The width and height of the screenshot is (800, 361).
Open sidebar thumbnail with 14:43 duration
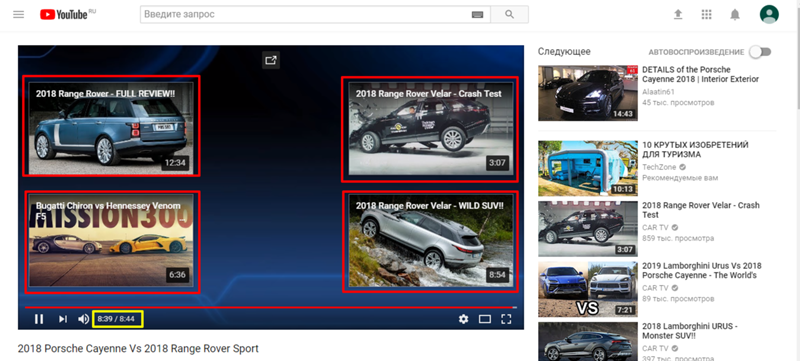pos(588,93)
